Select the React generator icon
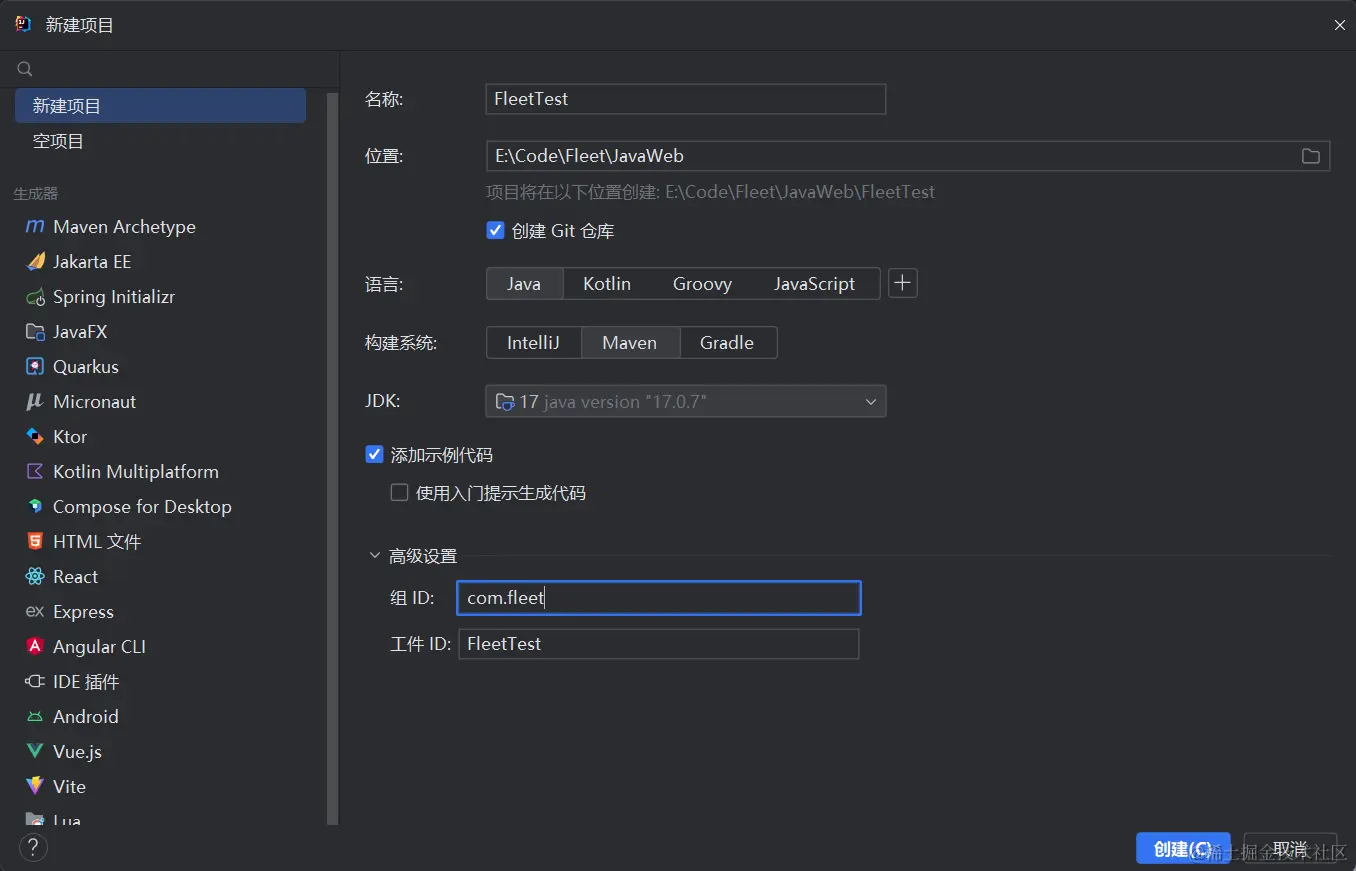The height and width of the screenshot is (871, 1356). 35,577
